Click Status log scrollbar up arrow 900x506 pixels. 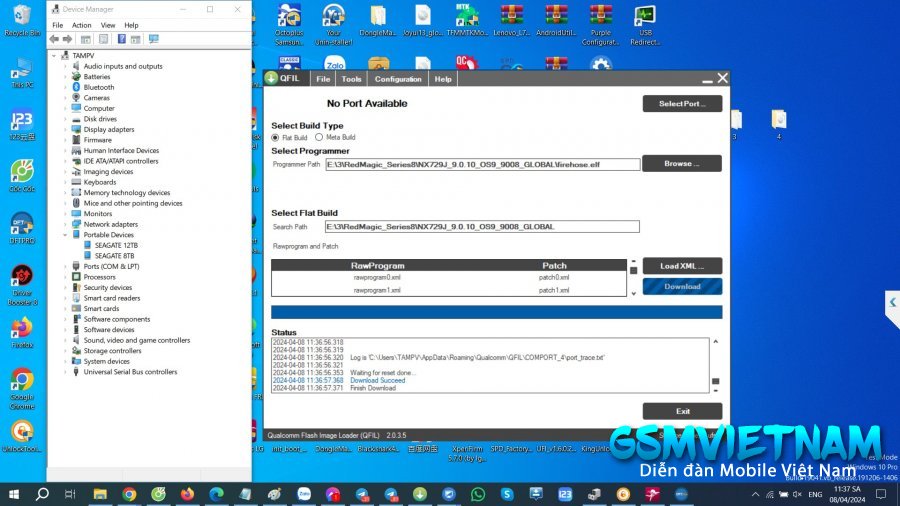[715, 342]
